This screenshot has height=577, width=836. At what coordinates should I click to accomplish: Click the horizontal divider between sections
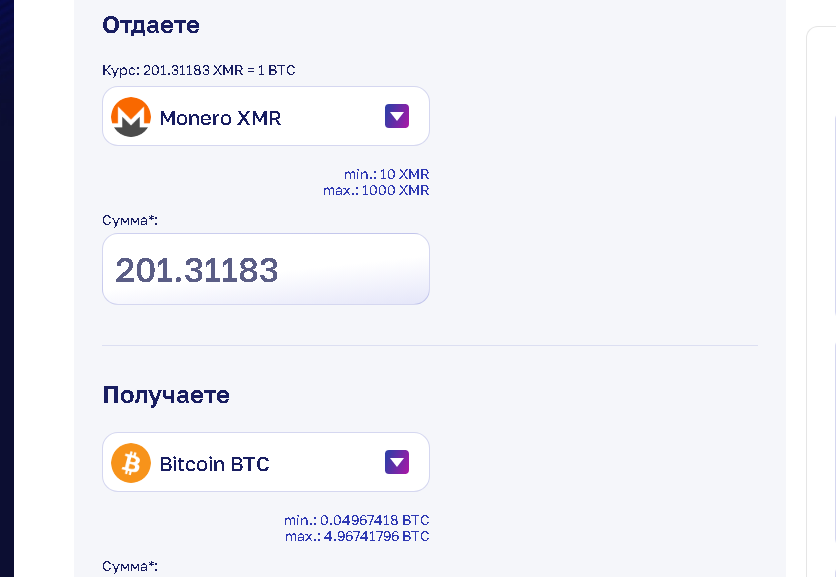(x=429, y=346)
